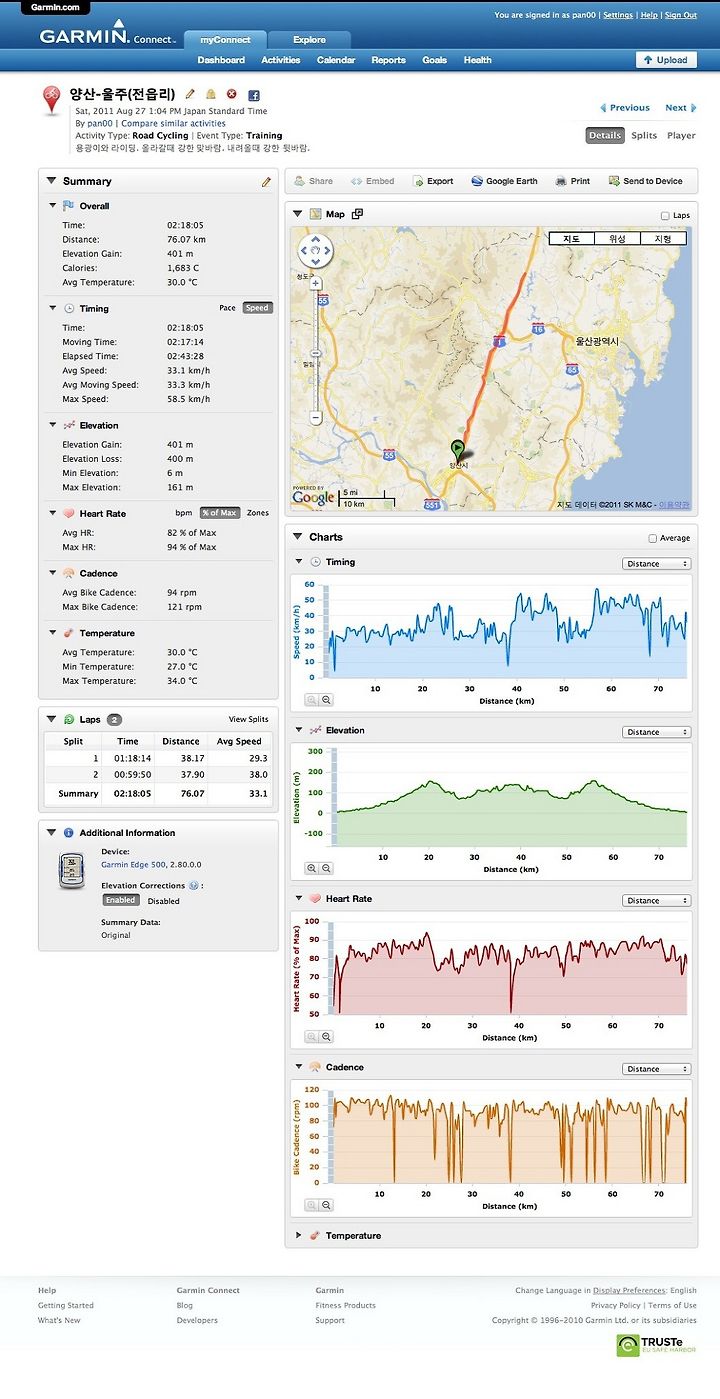This screenshot has height=1399, width=720.
Task: Open the Dashboard menu item
Action: (221, 60)
